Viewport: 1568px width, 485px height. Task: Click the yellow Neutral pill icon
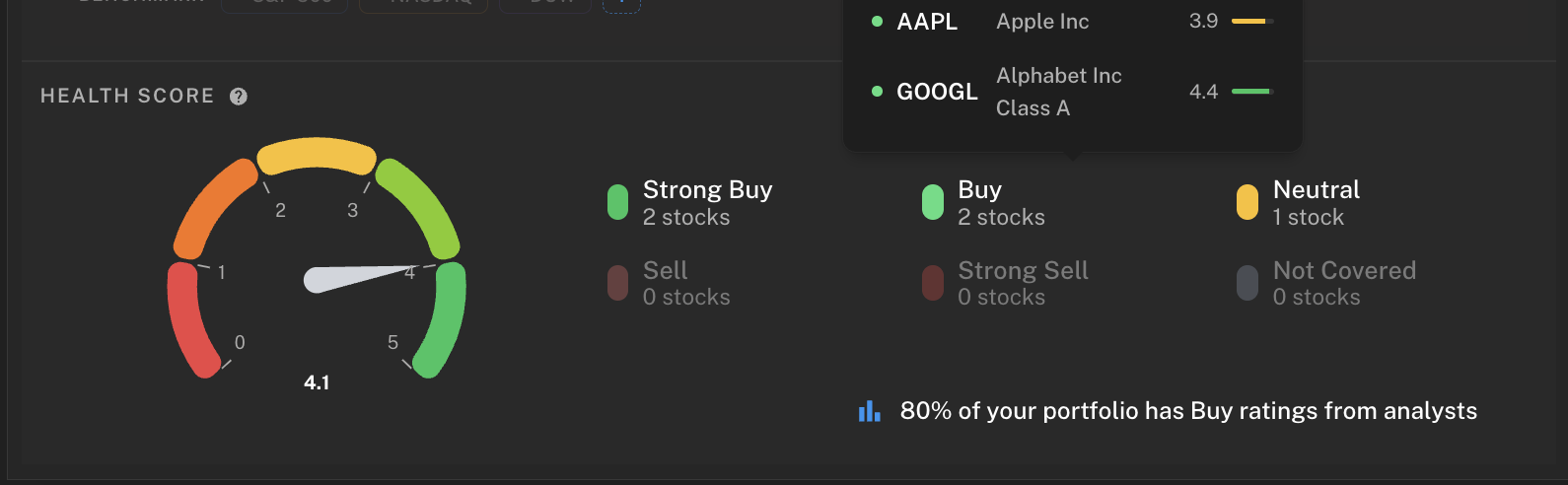pyautogui.click(x=1247, y=202)
